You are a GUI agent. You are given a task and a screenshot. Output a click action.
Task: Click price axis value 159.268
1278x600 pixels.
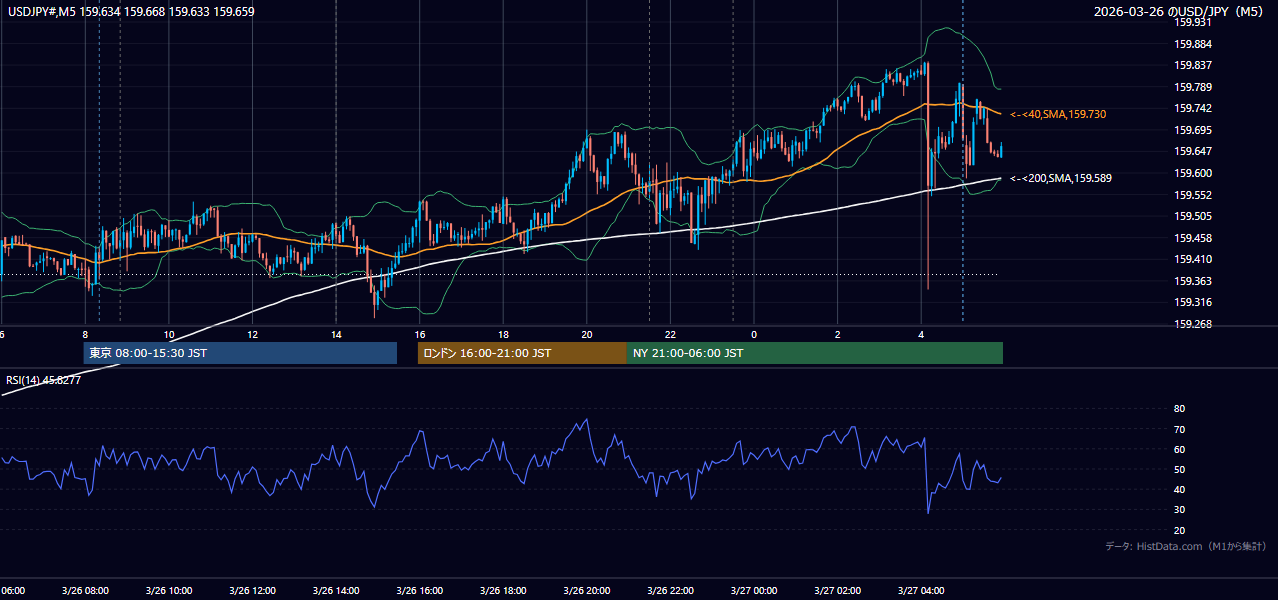coord(1193,324)
